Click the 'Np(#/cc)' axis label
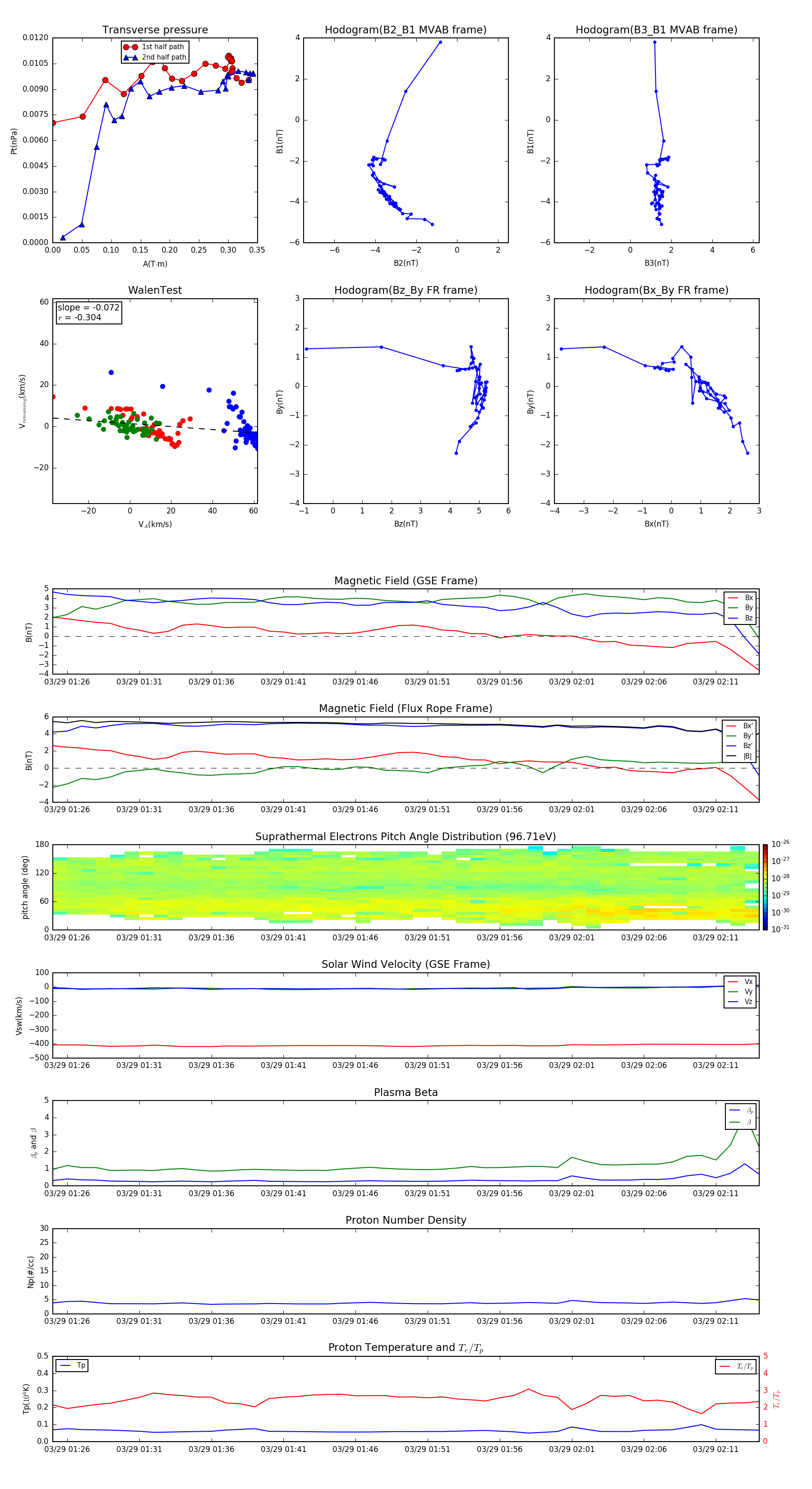812x1489 pixels. (x=31, y=1272)
